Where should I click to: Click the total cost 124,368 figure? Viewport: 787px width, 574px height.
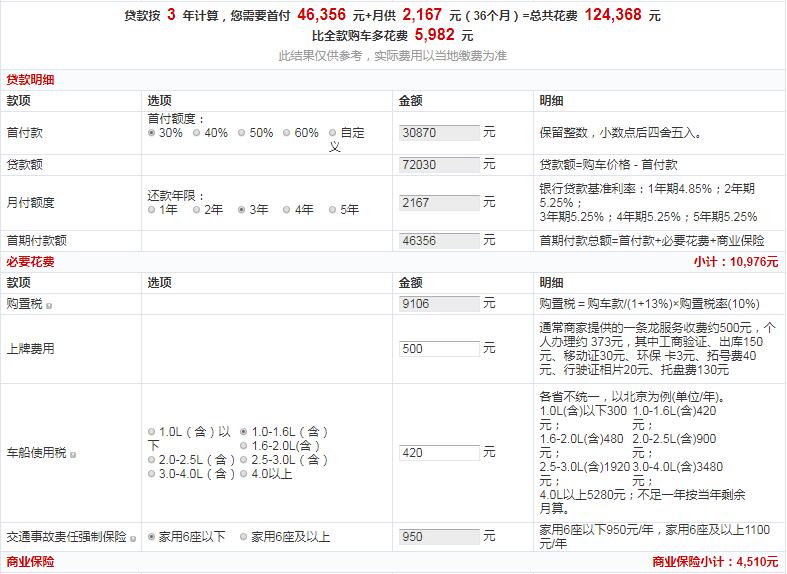(x=613, y=15)
